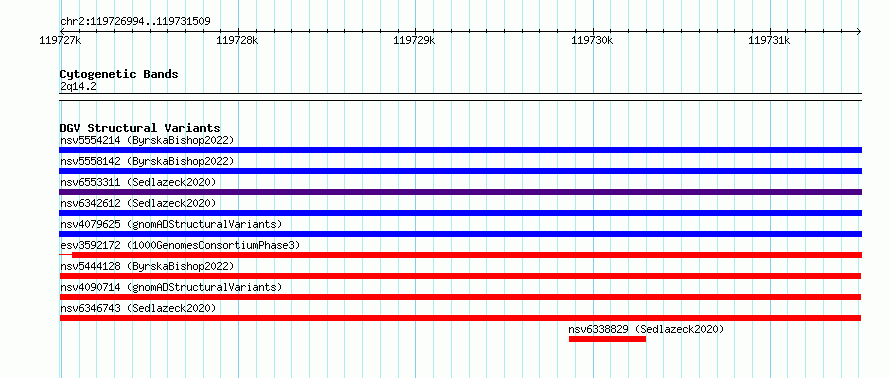
Task: Click the blue bar under nsv4079625
Action: coord(460,234)
